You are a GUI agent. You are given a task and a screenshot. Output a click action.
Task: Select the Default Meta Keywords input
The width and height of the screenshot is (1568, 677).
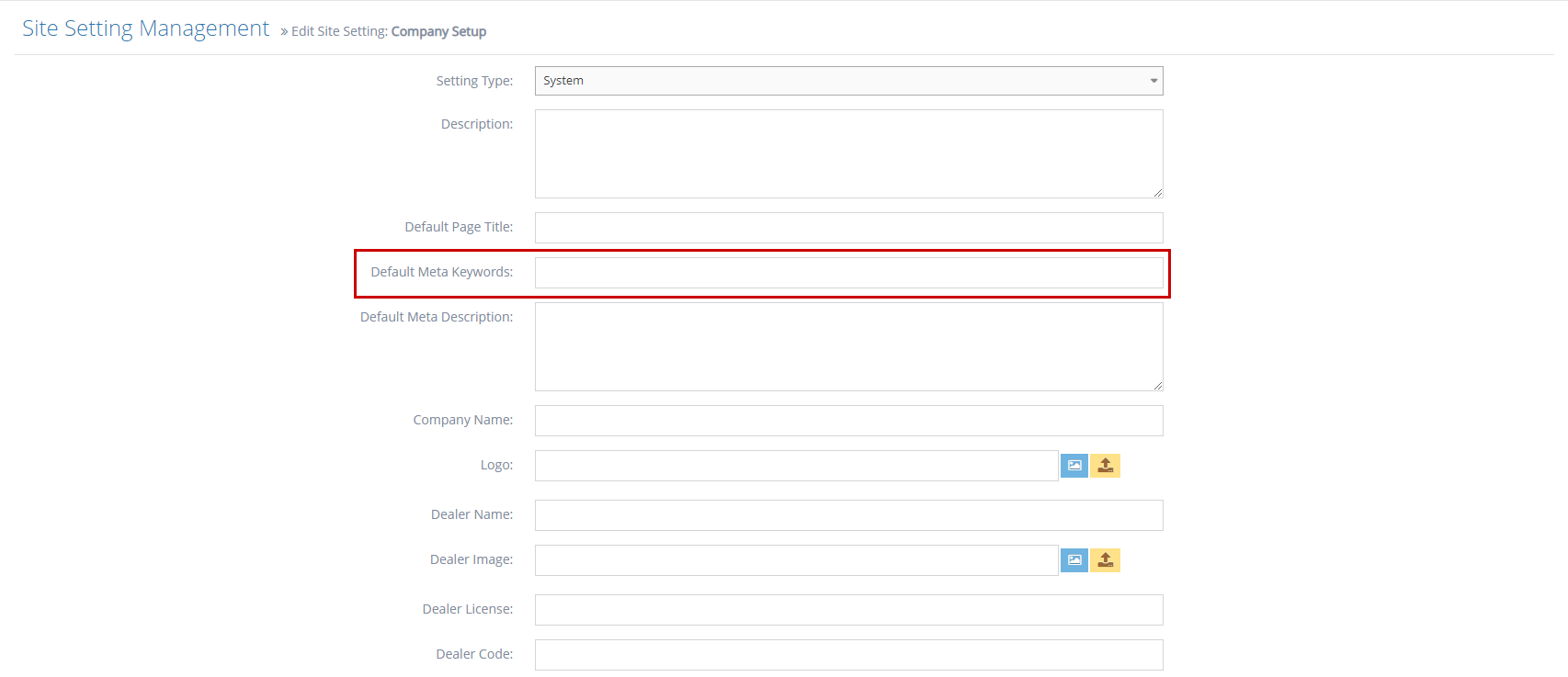(x=848, y=273)
